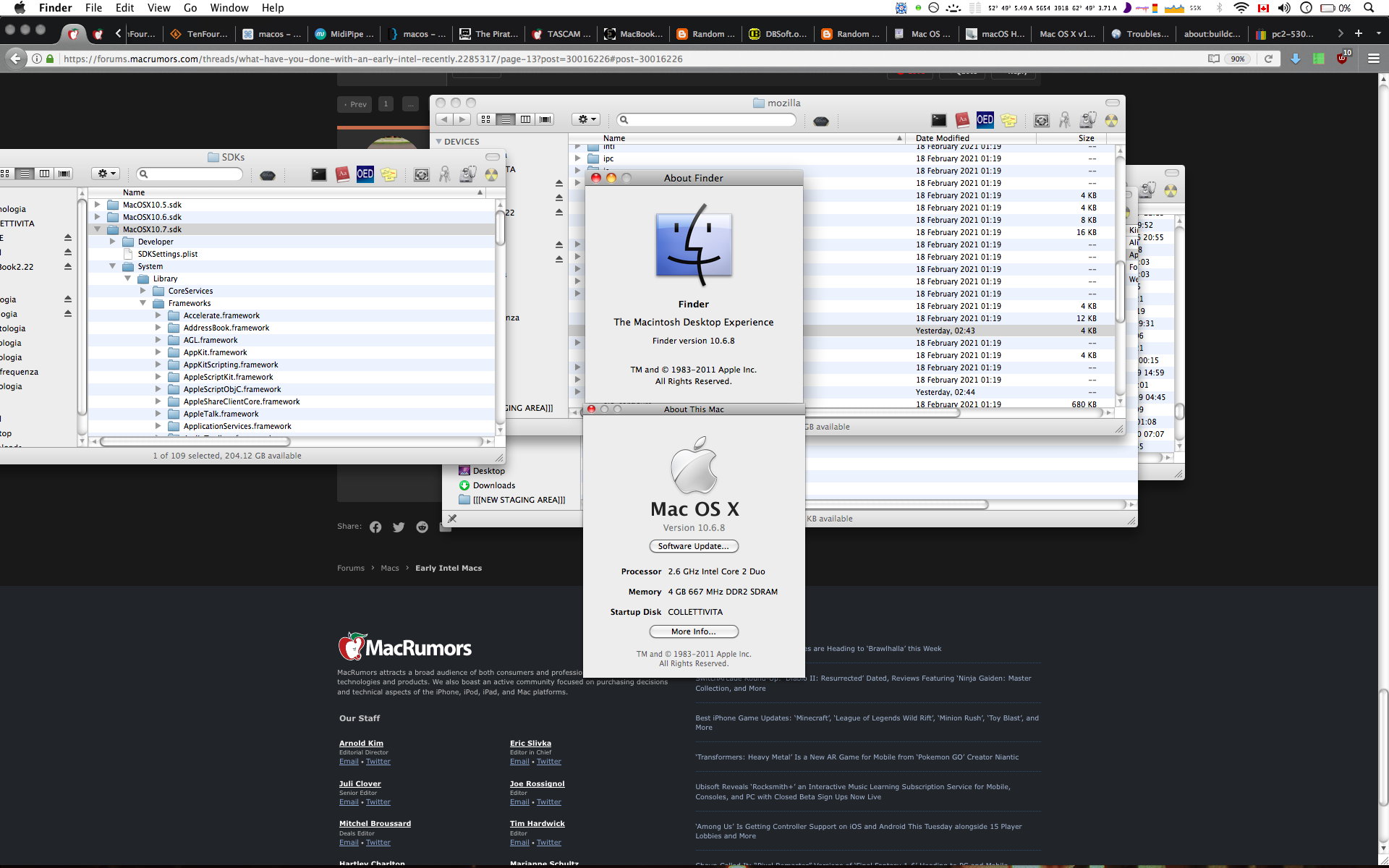1389x868 pixels.
Task: Switch SDKs window to column view
Action: pos(45,174)
